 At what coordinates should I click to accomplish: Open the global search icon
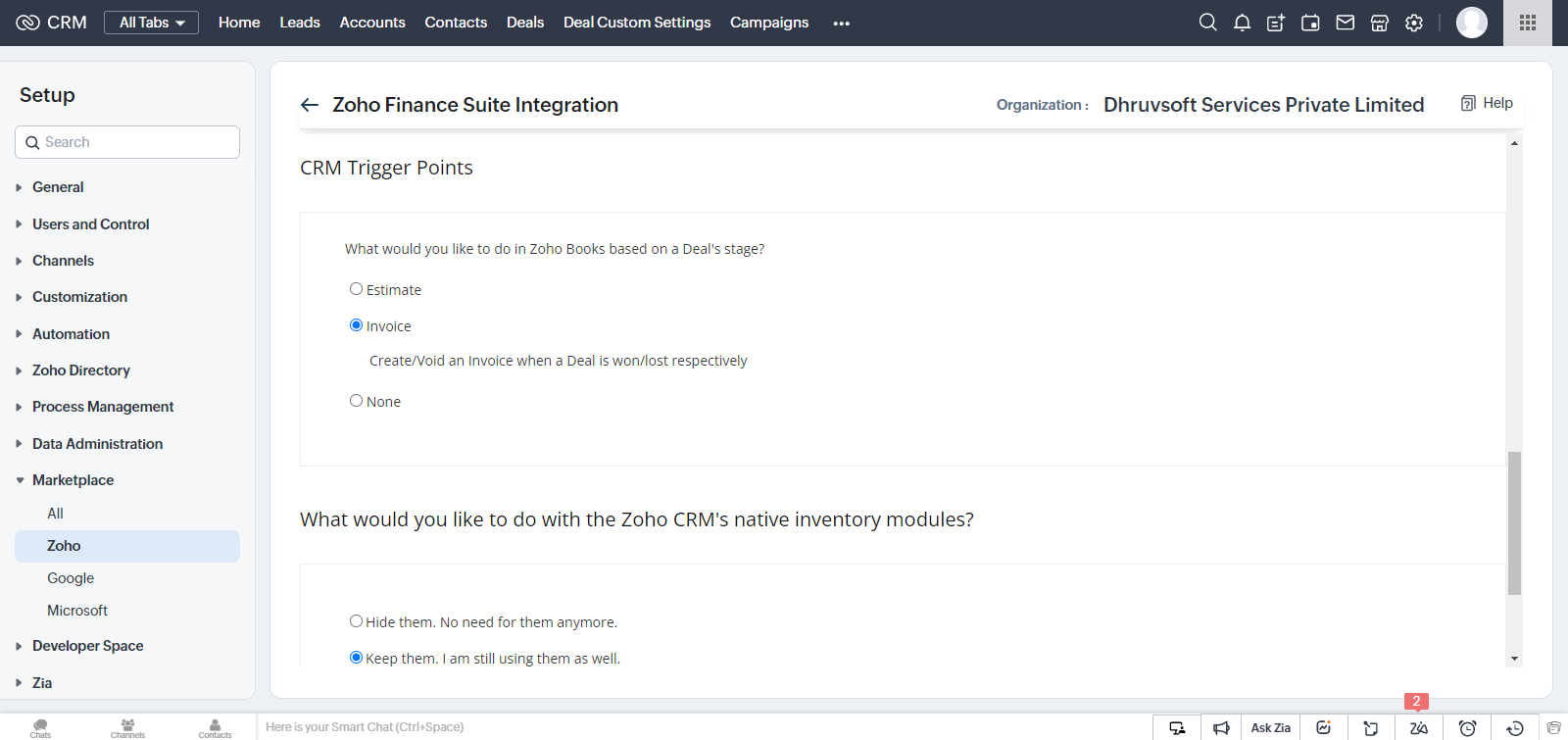point(1207,23)
